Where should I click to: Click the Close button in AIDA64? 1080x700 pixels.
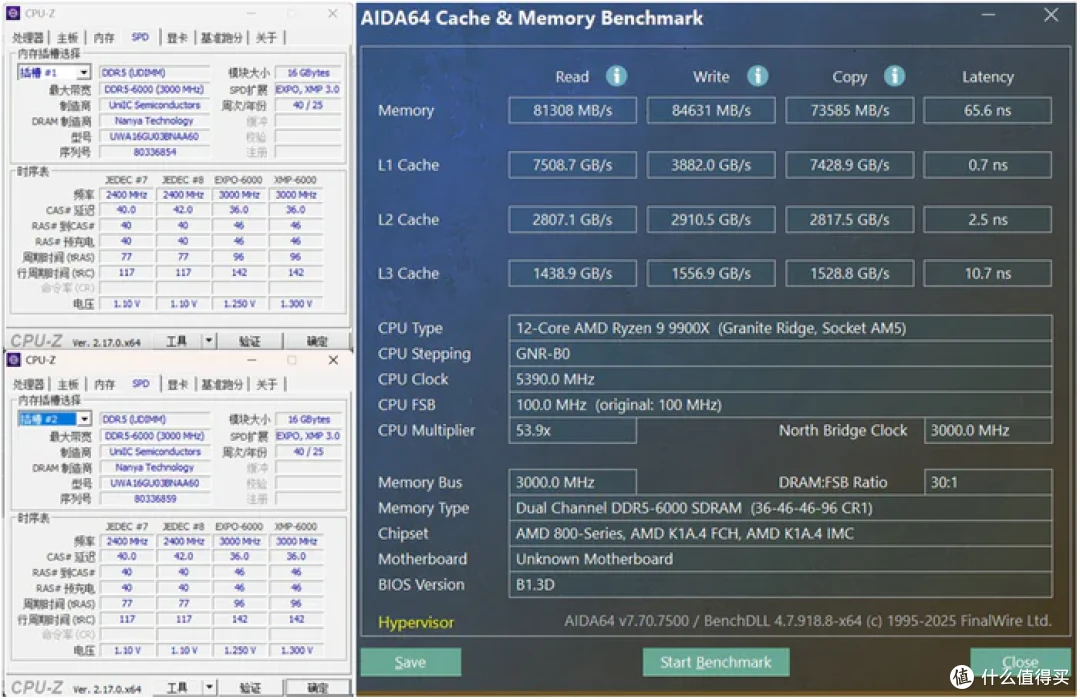(x=1020, y=662)
